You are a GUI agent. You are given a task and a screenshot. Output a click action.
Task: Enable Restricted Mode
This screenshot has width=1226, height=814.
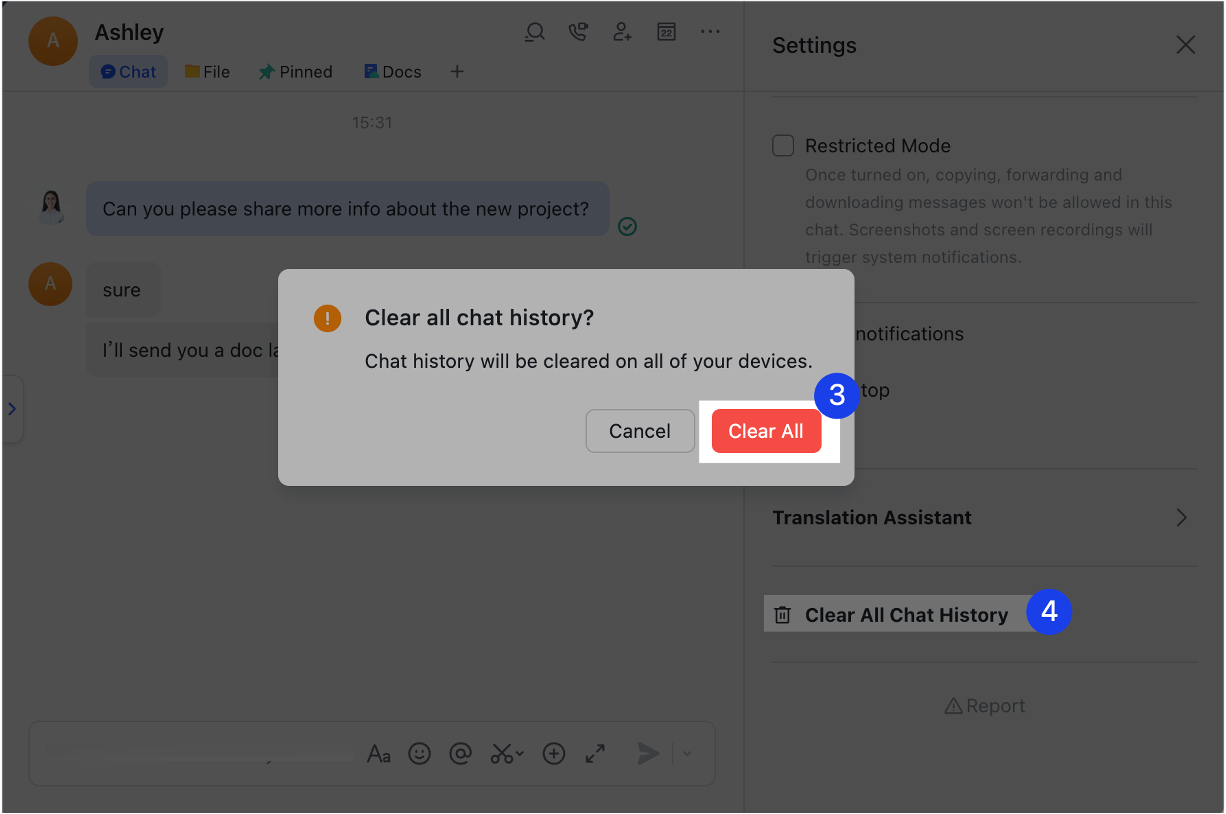coord(783,145)
